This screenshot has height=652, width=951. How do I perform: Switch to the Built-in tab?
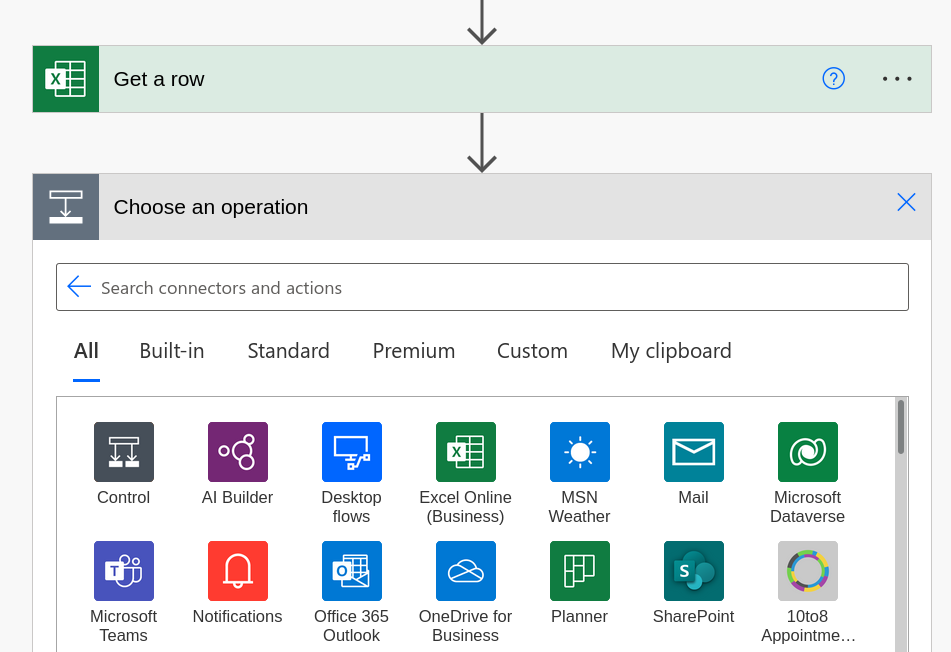tap(172, 351)
